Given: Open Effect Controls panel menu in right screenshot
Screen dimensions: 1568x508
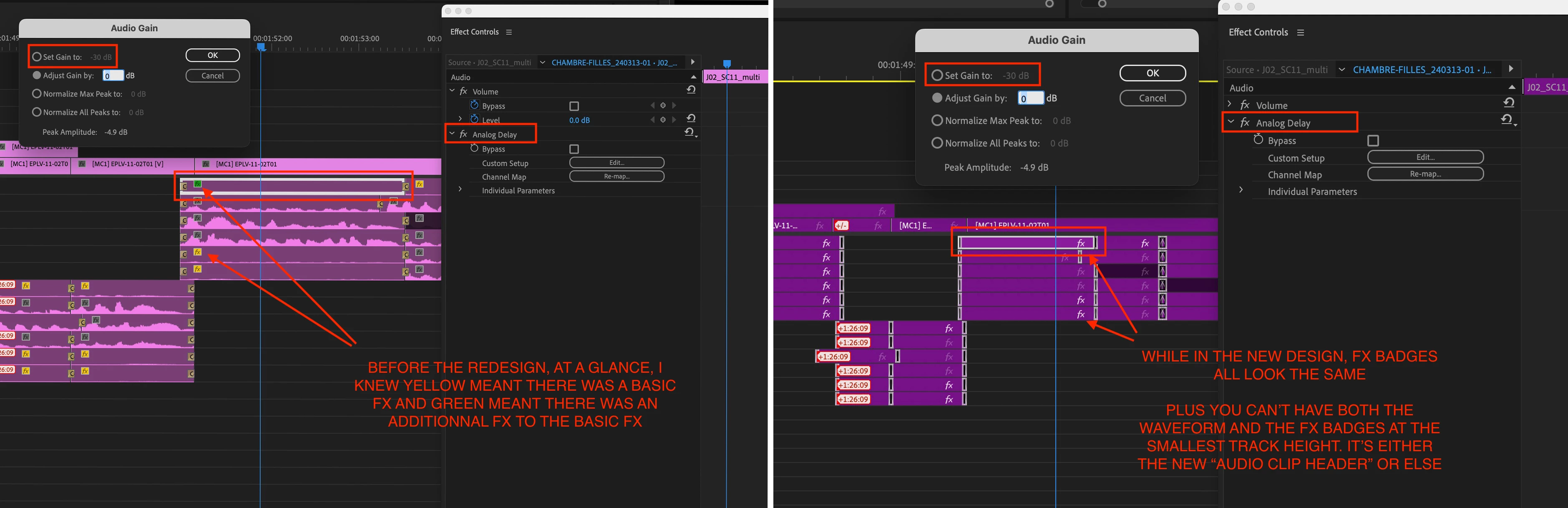Looking at the screenshot, I should coord(1300,33).
